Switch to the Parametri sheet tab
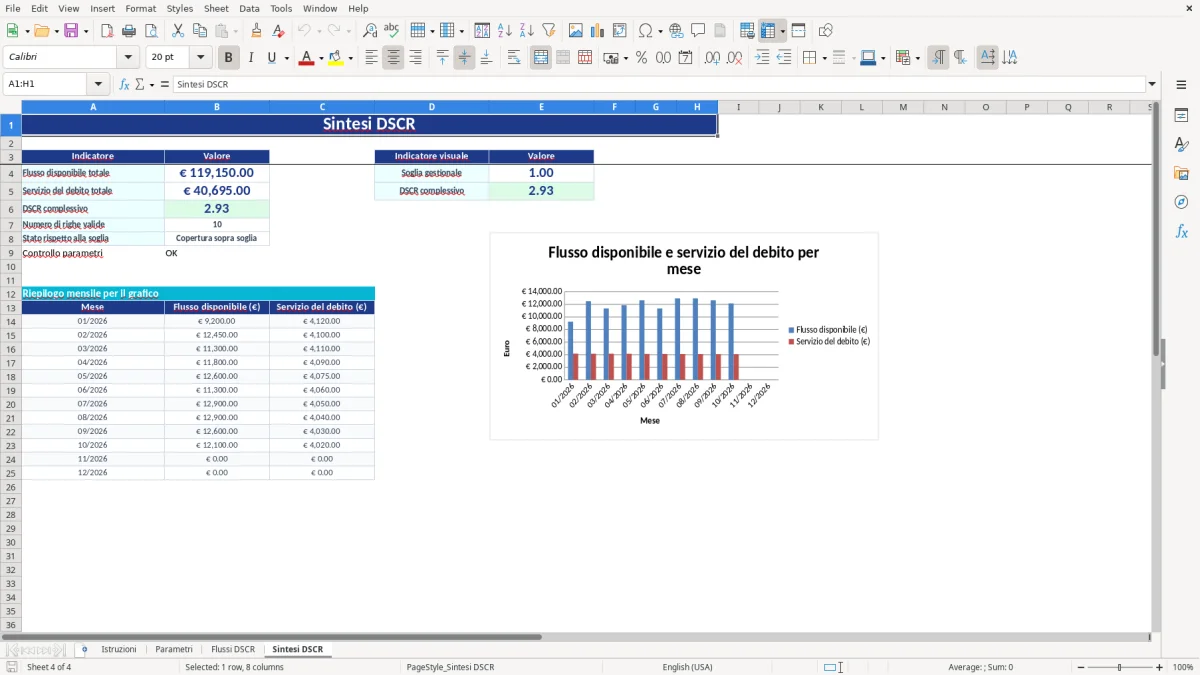The image size is (1200, 675). tap(174, 649)
